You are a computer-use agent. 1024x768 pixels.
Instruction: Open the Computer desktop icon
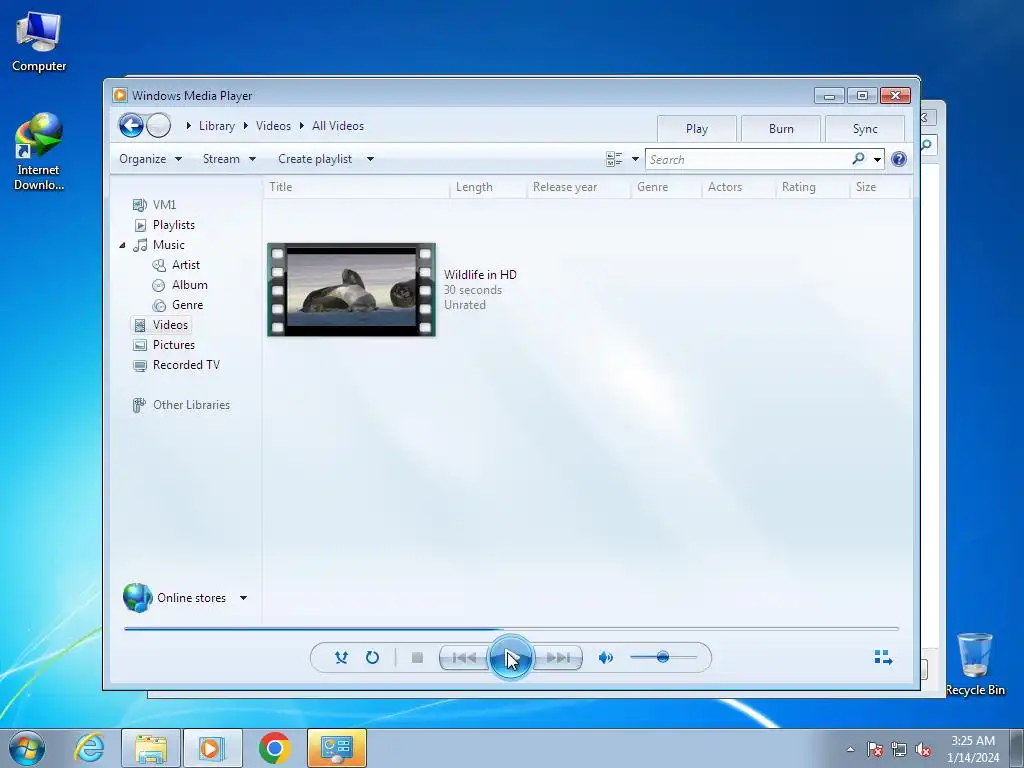click(x=39, y=42)
